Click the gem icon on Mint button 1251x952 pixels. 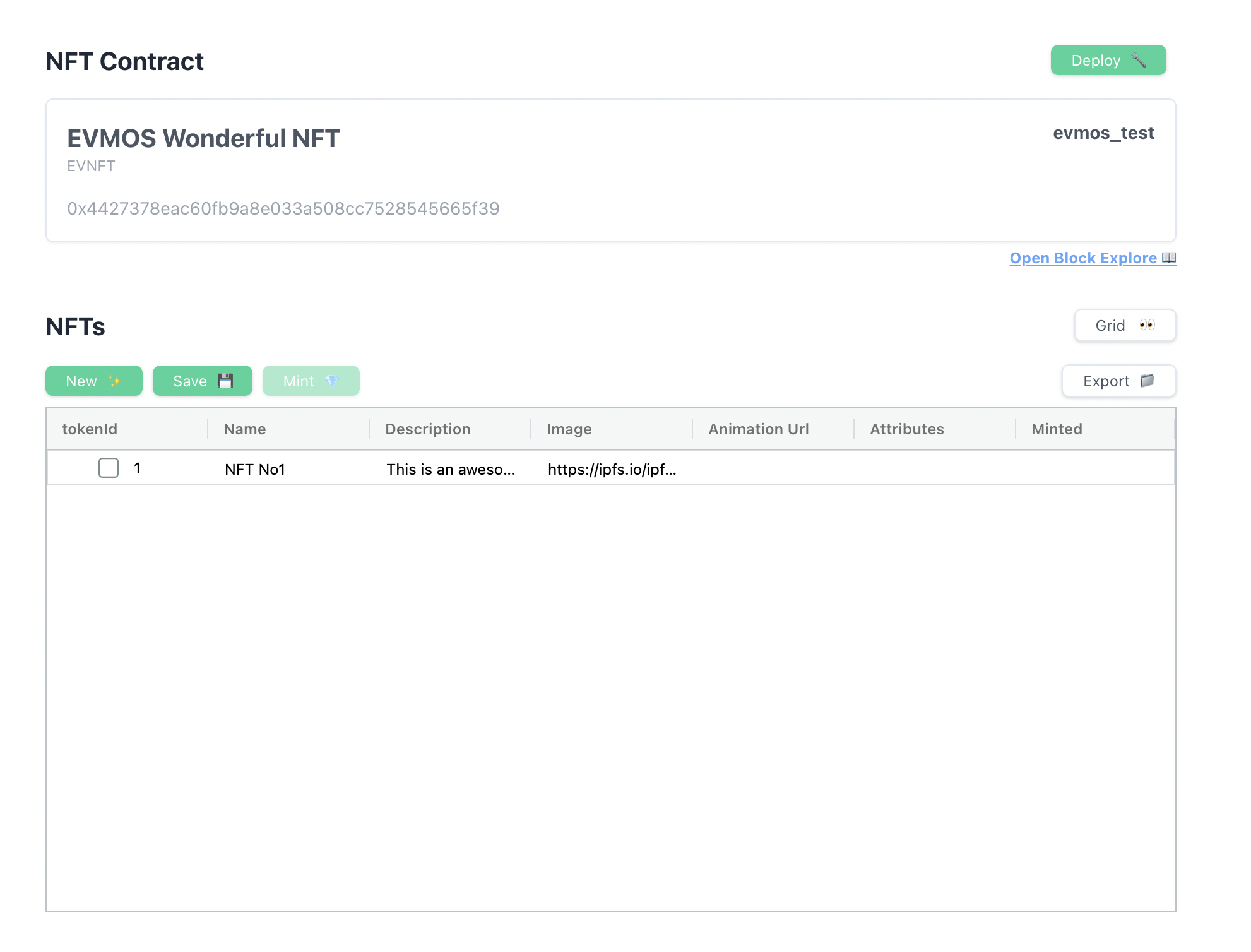coord(332,381)
